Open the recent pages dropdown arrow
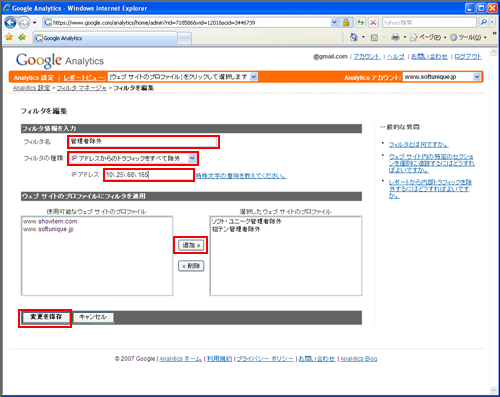This screenshot has width=500, height=397. (34, 23)
